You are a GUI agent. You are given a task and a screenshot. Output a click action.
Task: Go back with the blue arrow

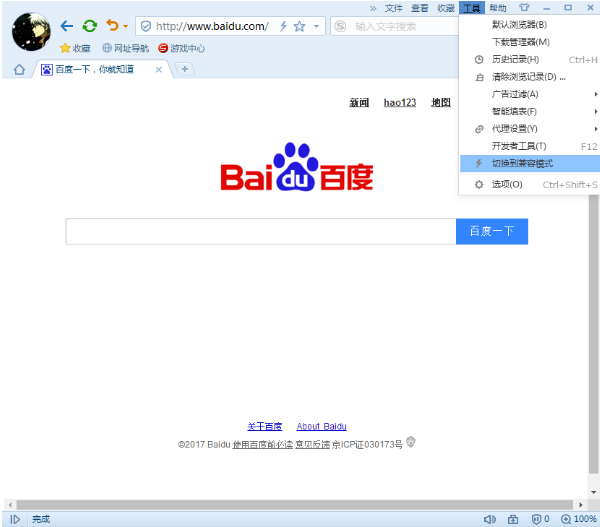coord(67,26)
